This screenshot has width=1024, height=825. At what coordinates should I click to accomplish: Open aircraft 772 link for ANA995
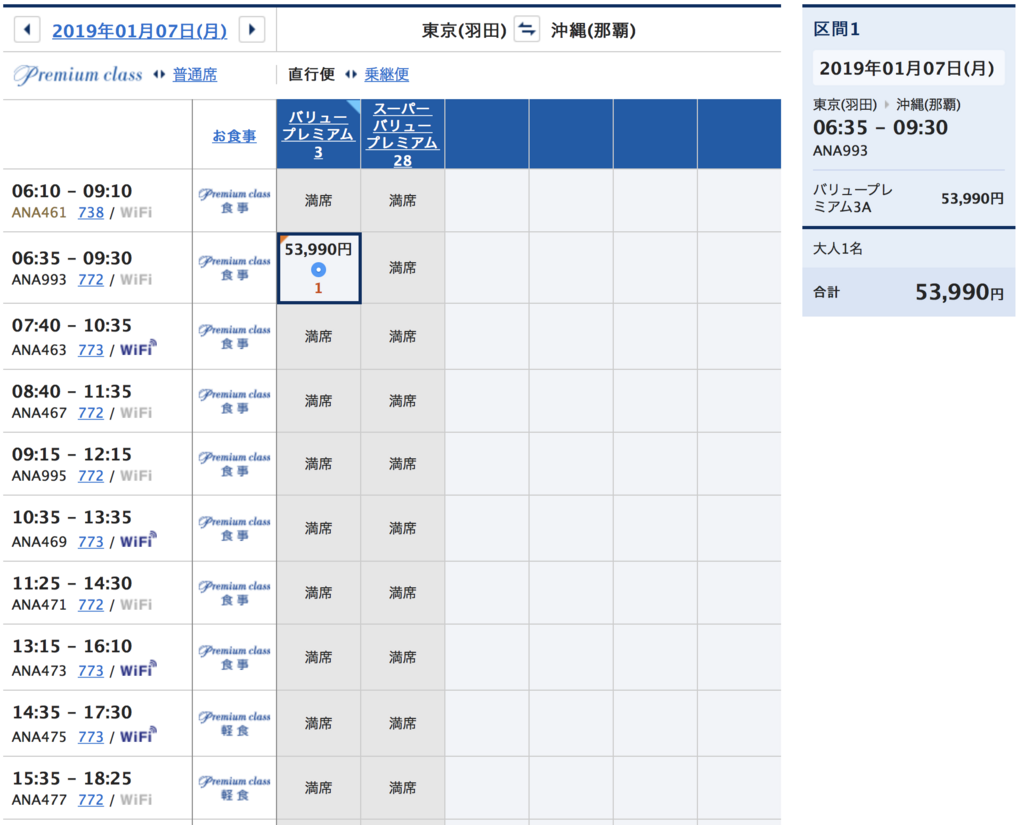pos(91,476)
